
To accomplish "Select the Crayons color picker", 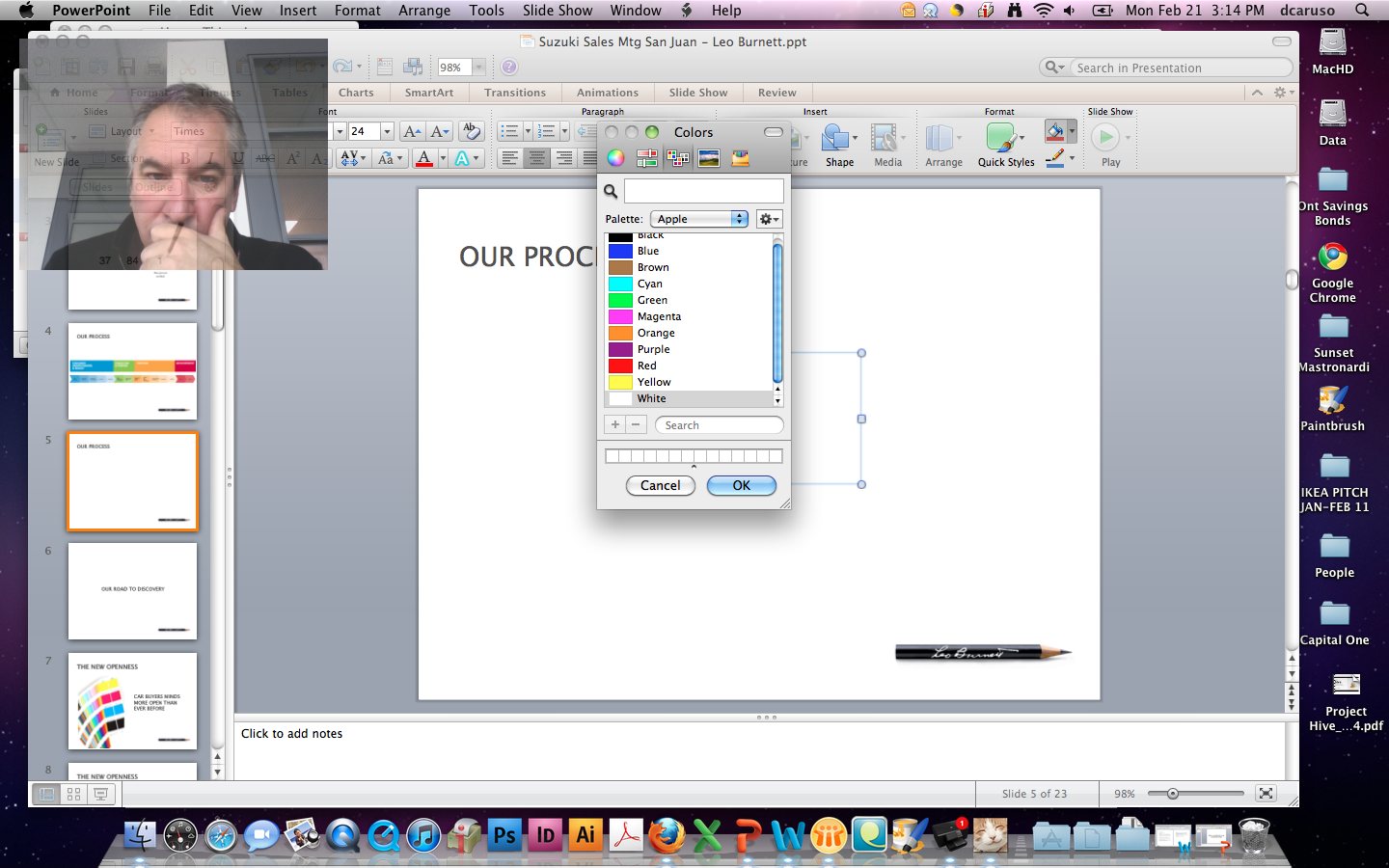I will 740,158.
